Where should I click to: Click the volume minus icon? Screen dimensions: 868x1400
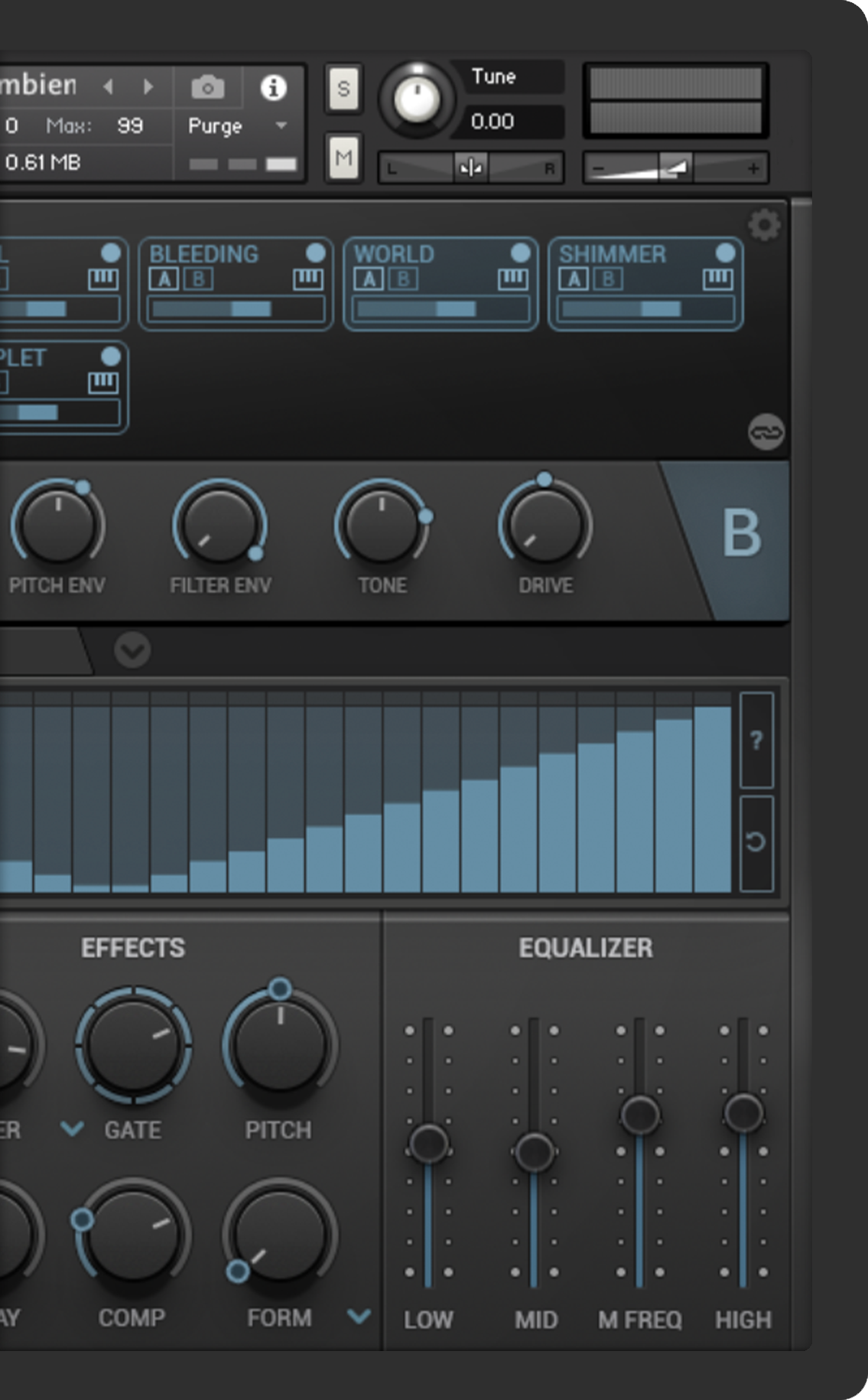[599, 168]
